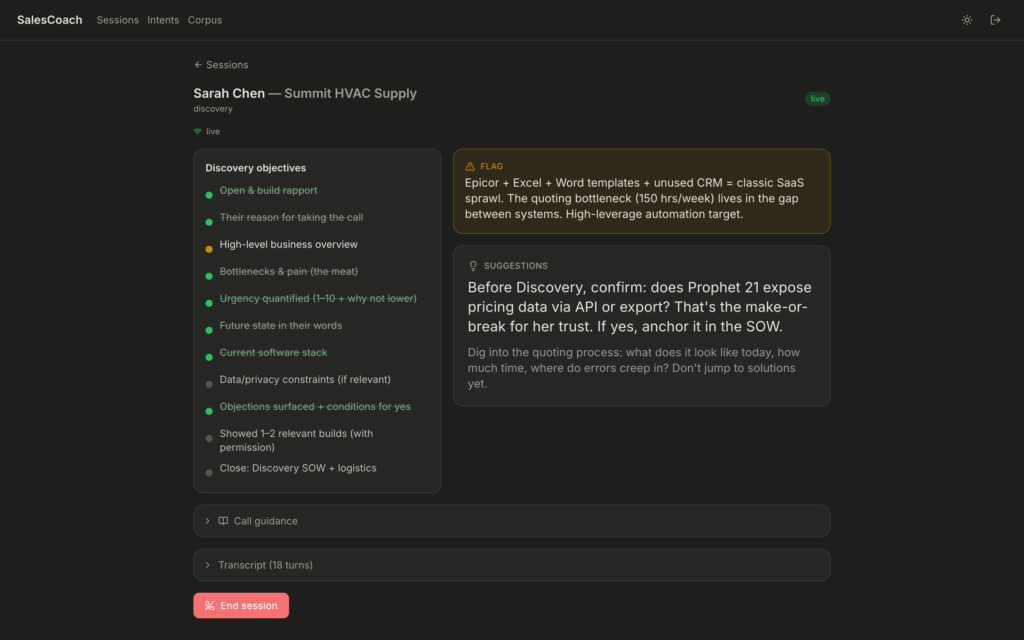
Task: Click the Dig into the quoting process text
Action: (x=633, y=368)
